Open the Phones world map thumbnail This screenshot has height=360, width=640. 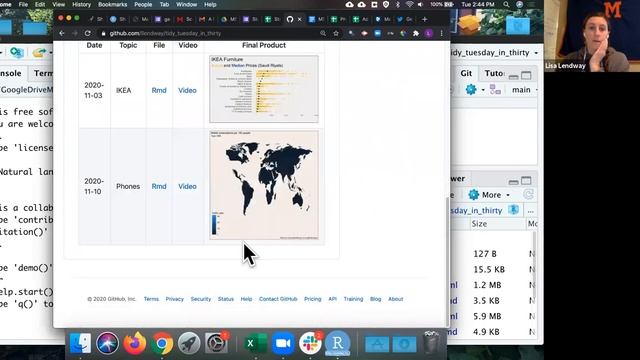(x=264, y=185)
